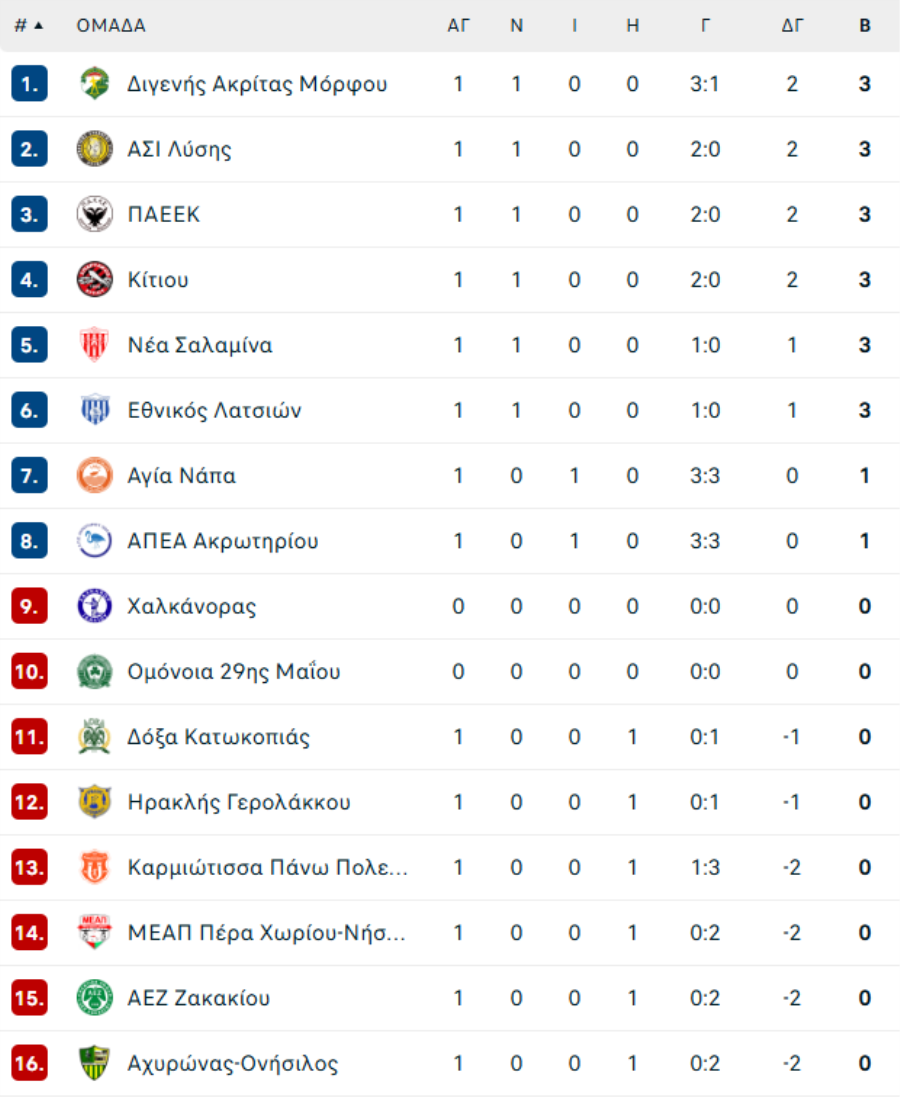The height and width of the screenshot is (1097, 900).
Task: Click the ΑΣΙ Λύσης club crest
Action: pyautogui.click(x=94, y=149)
